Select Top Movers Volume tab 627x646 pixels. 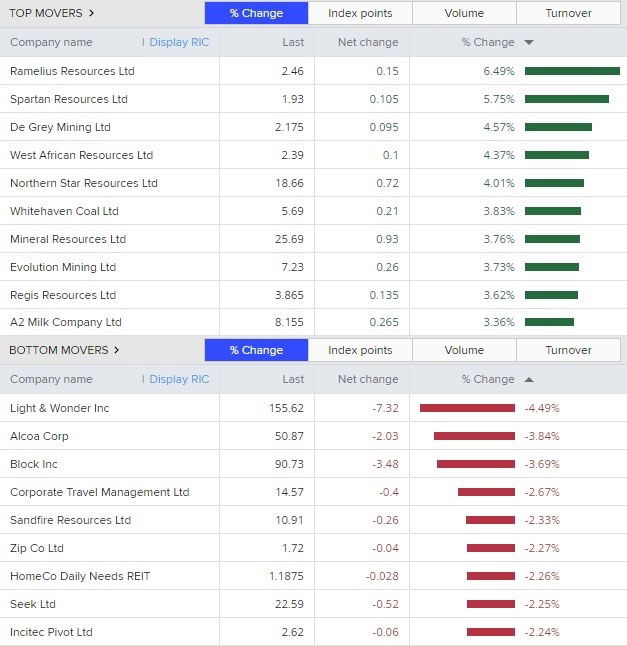pos(464,13)
